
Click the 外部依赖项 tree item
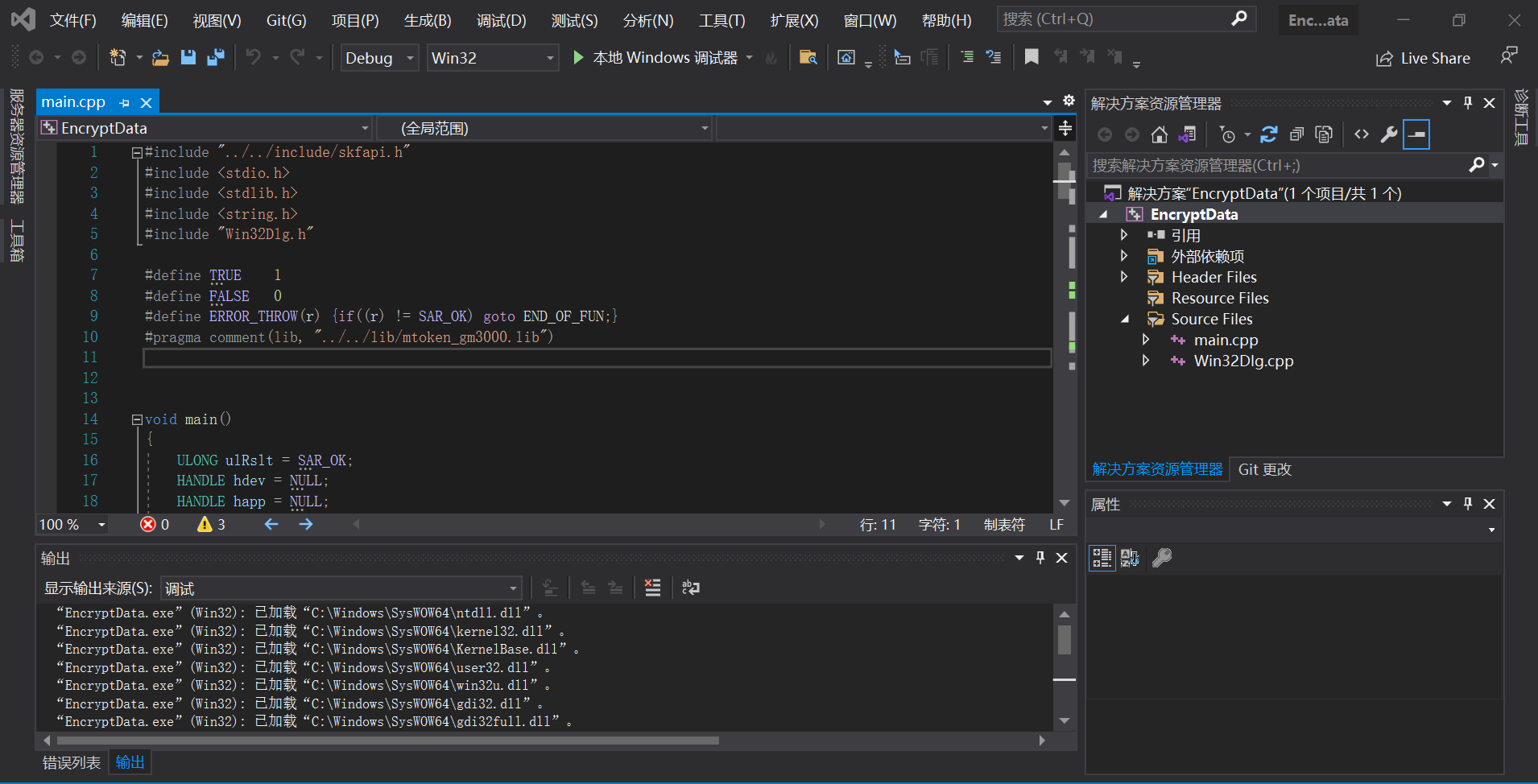pyautogui.click(x=1208, y=256)
